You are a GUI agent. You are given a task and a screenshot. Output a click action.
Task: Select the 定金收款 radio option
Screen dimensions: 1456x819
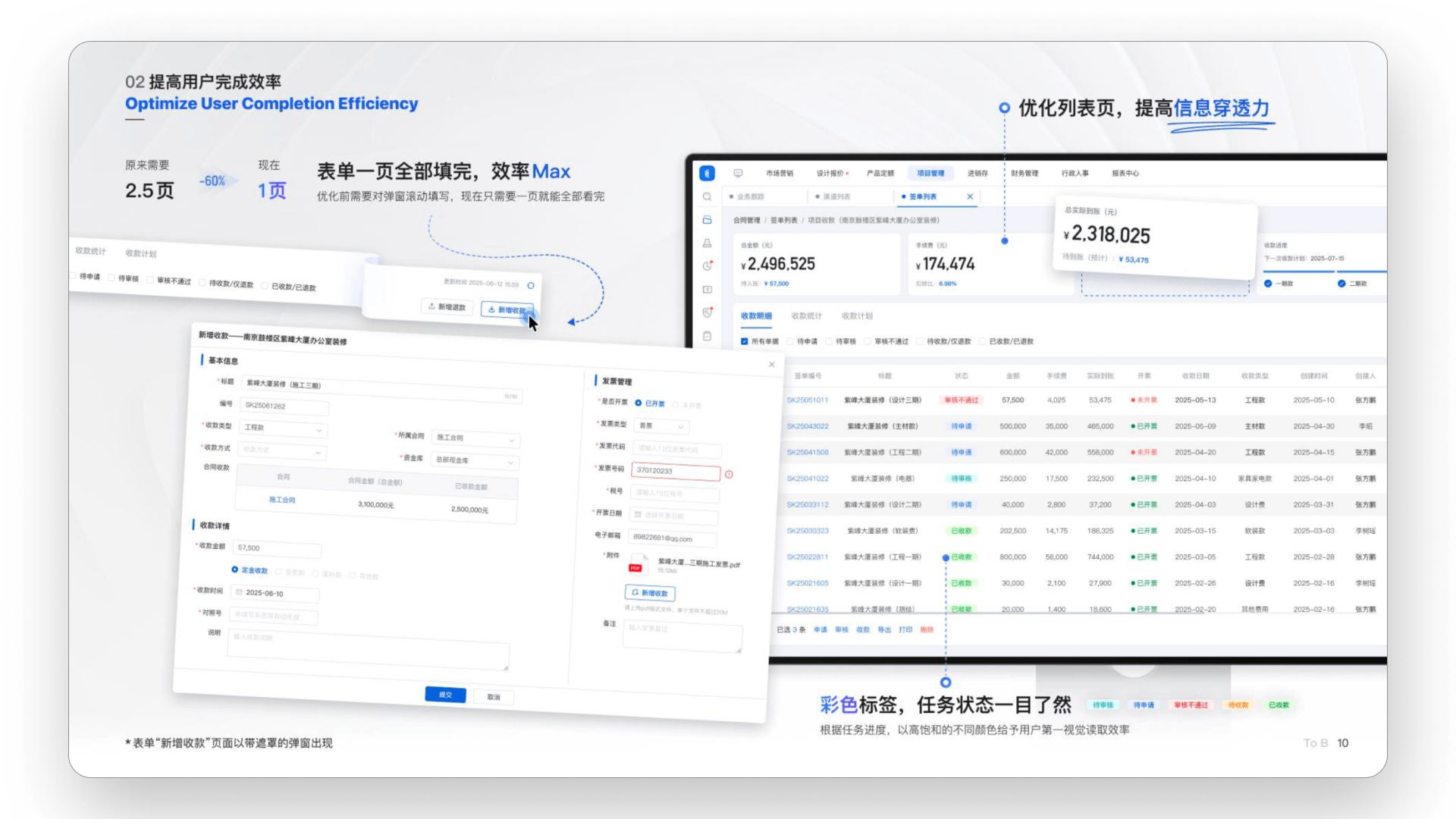click(x=235, y=570)
